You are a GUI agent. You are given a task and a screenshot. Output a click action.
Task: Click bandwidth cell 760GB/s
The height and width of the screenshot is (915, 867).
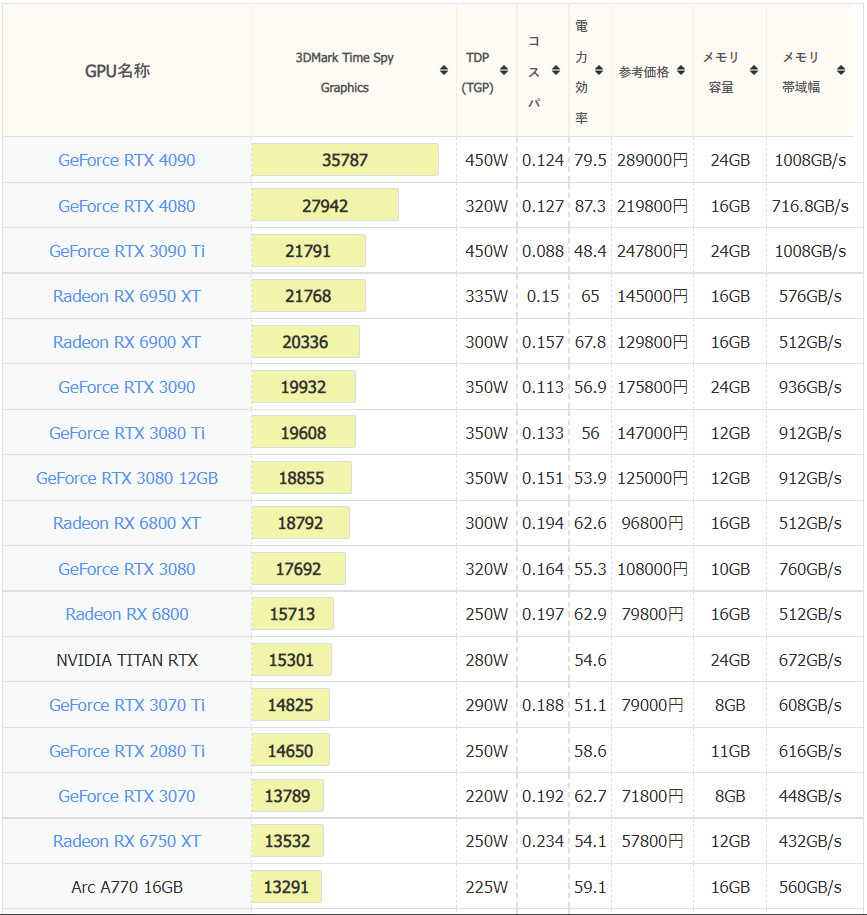pos(810,569)
